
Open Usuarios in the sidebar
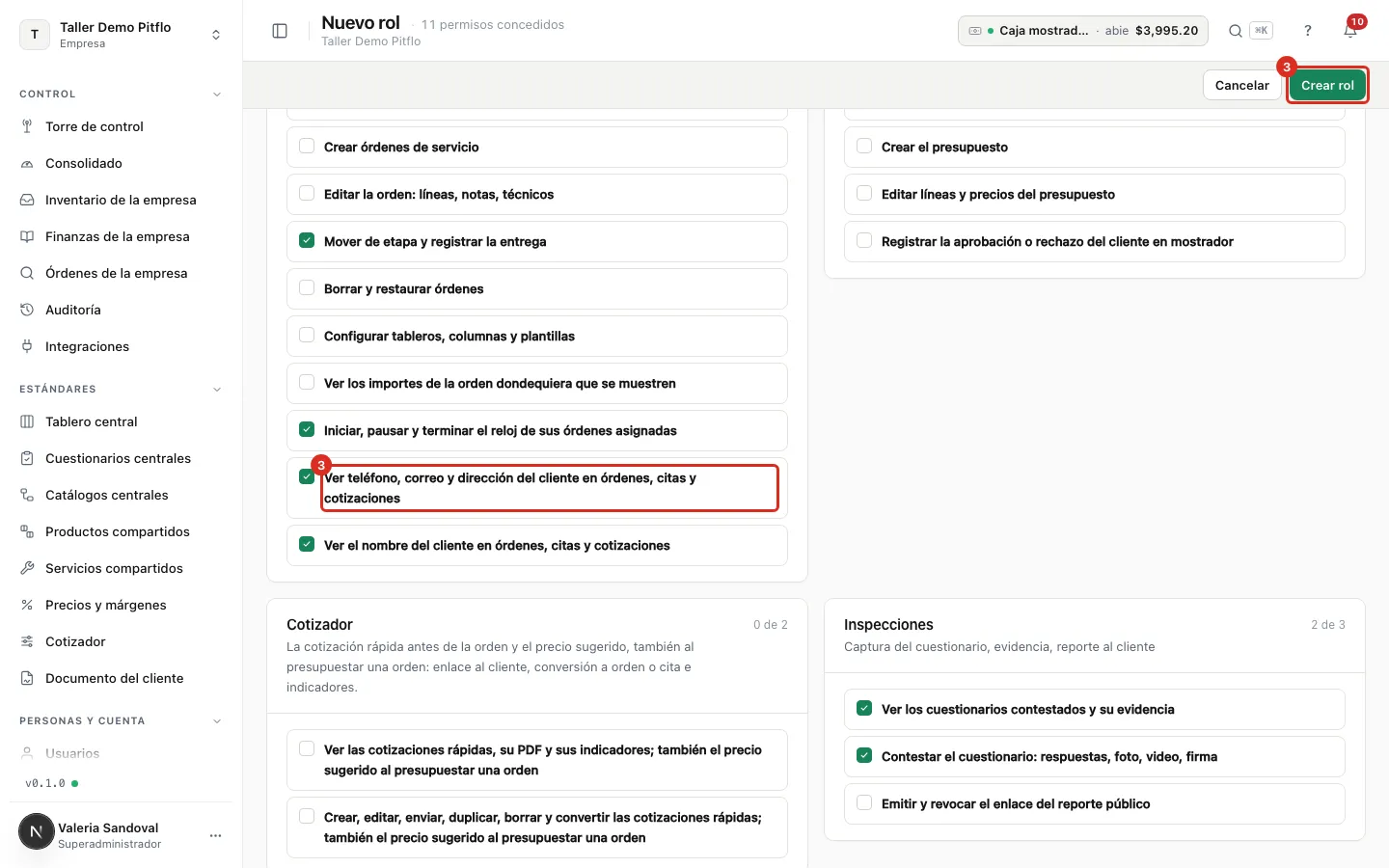coord(121,753)
